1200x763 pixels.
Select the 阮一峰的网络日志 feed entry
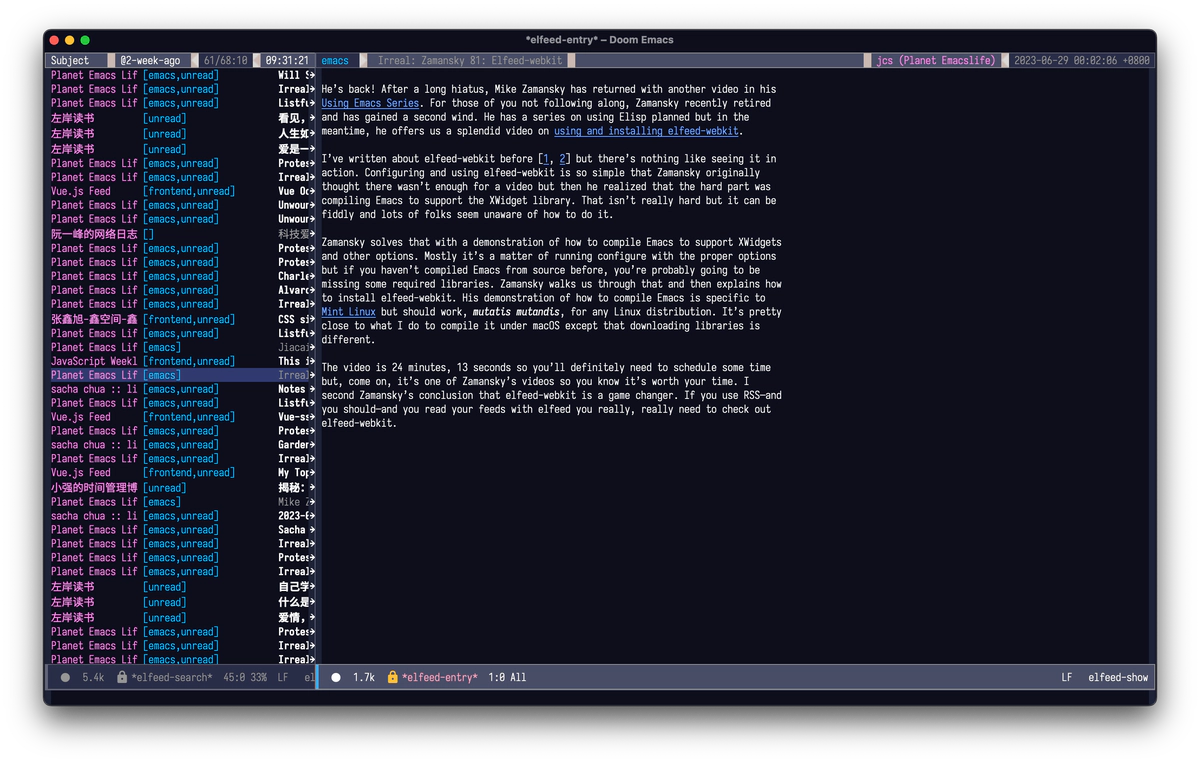[x=94, y=234]
